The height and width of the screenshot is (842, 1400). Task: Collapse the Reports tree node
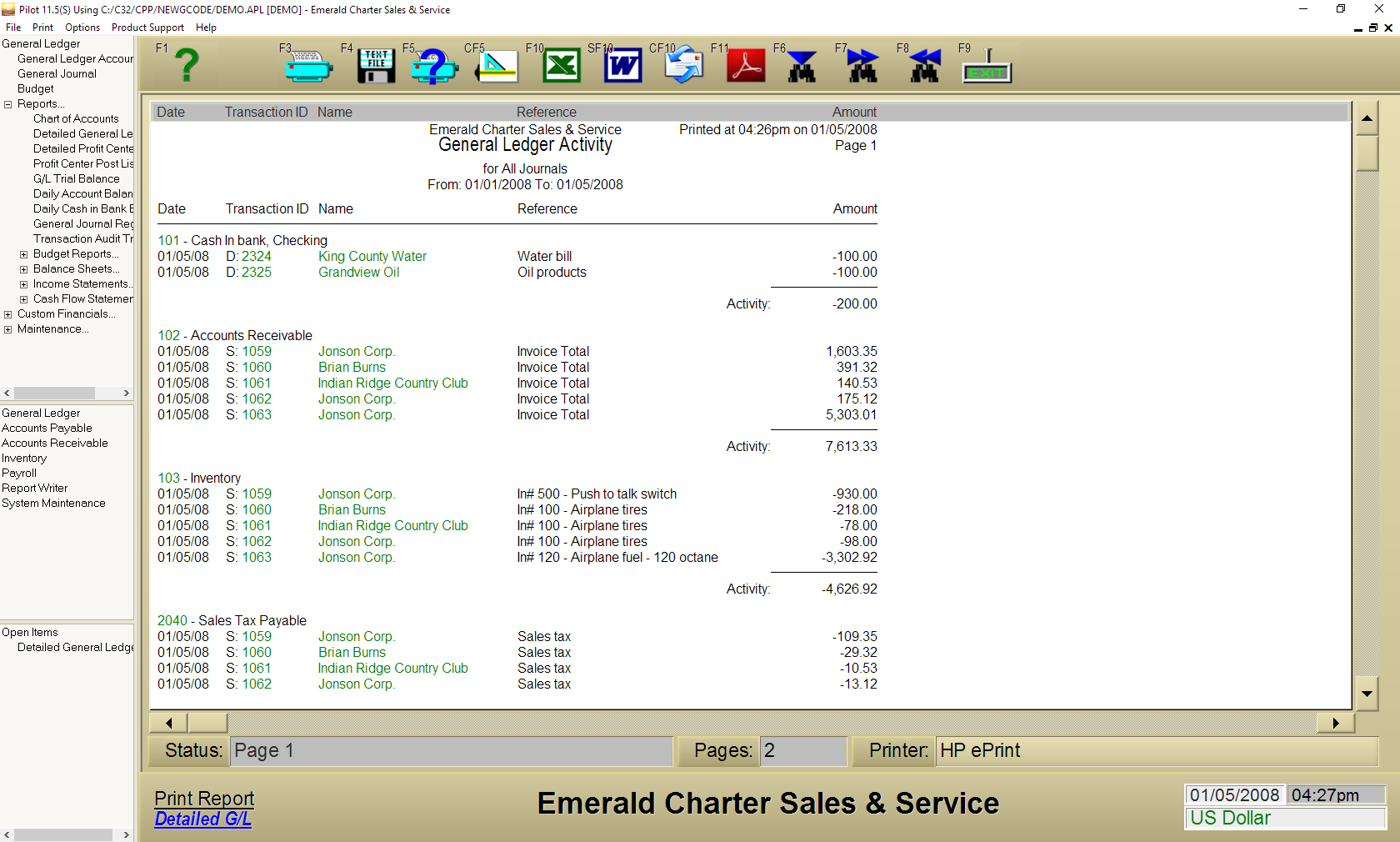point(8,104)
